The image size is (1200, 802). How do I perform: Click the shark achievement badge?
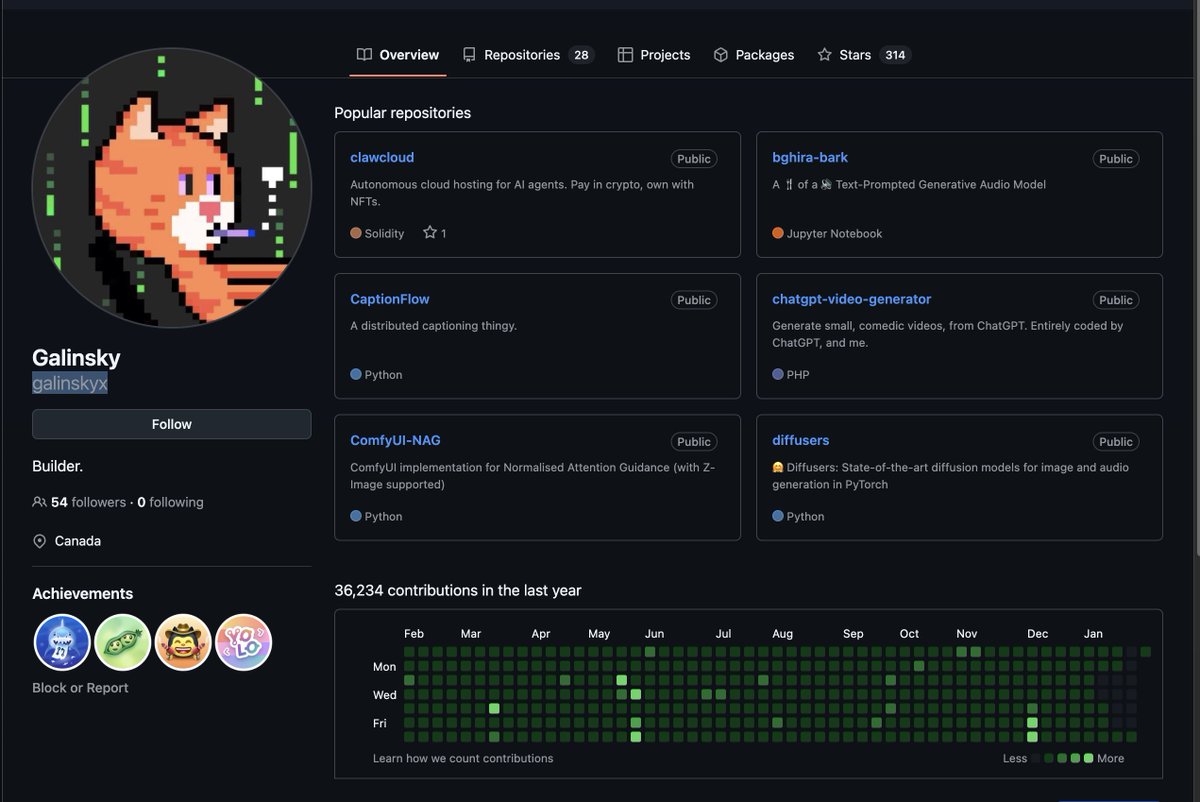[x=63, y=642]
